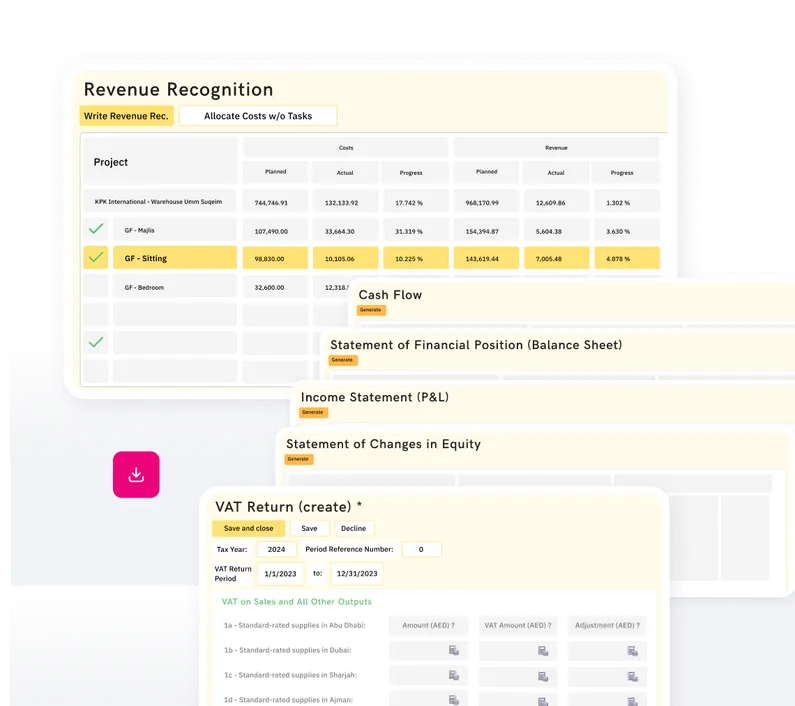This screenshot has width=795, height=706.
Task: Click the highlighted cell 98,830.00
Action: click(275, 258)
